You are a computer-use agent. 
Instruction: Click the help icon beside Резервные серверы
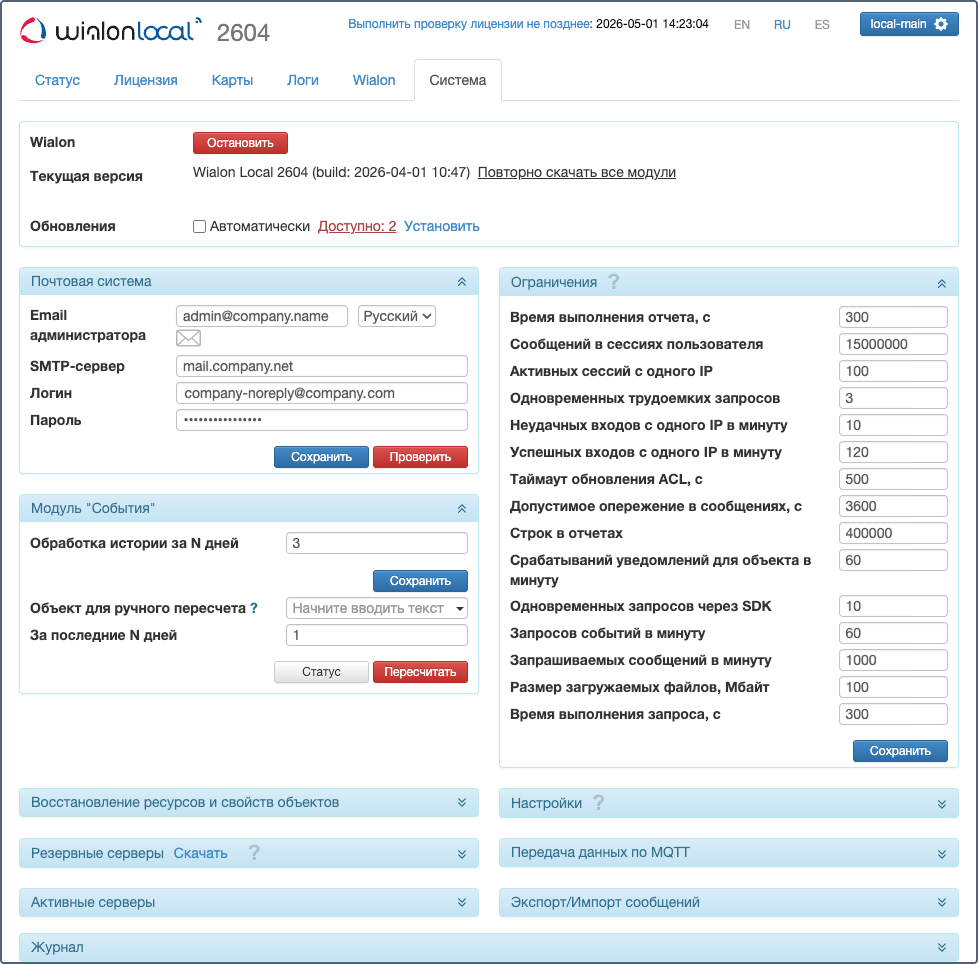tap(254, 853)
